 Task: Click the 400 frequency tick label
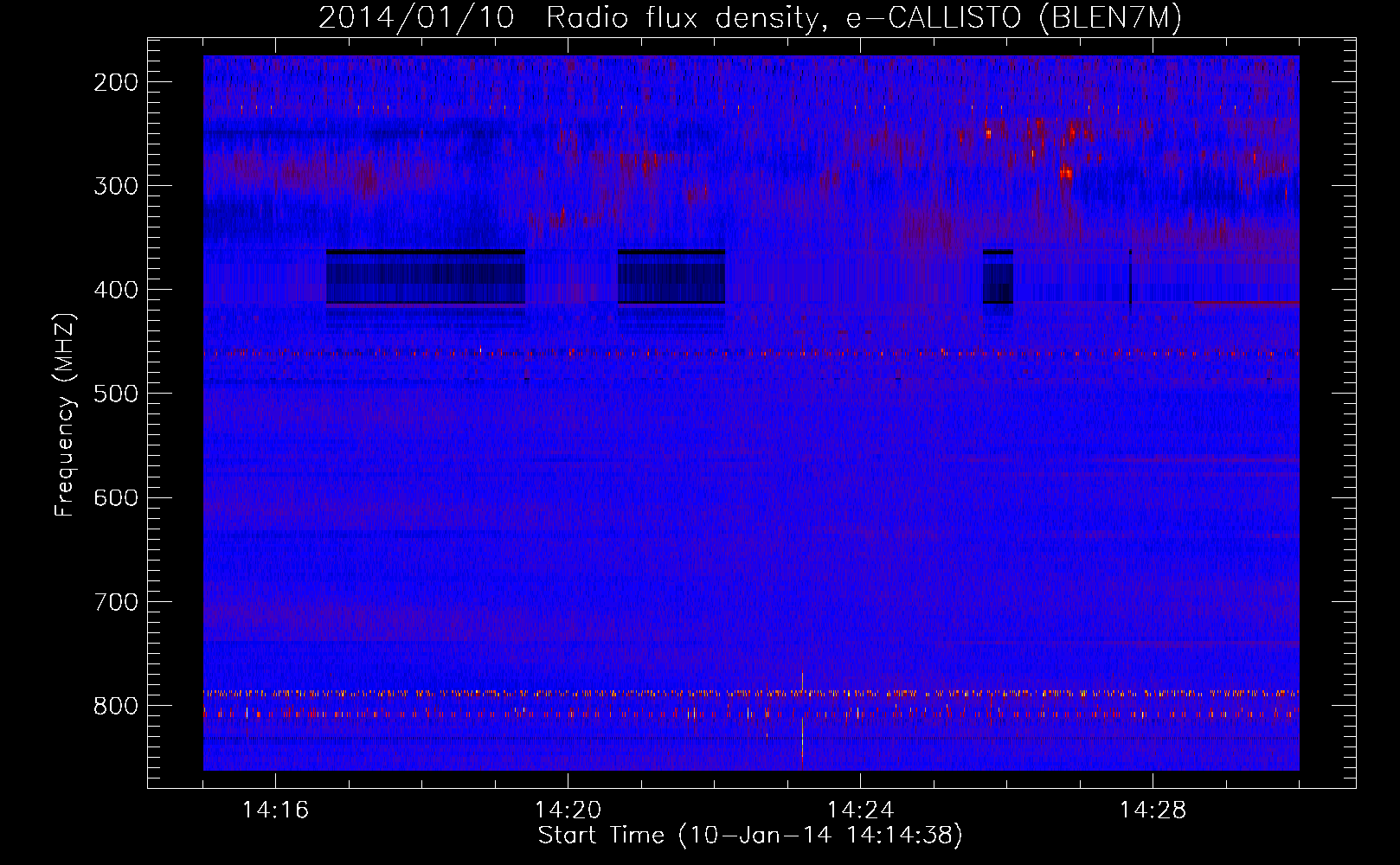[116, 290]
